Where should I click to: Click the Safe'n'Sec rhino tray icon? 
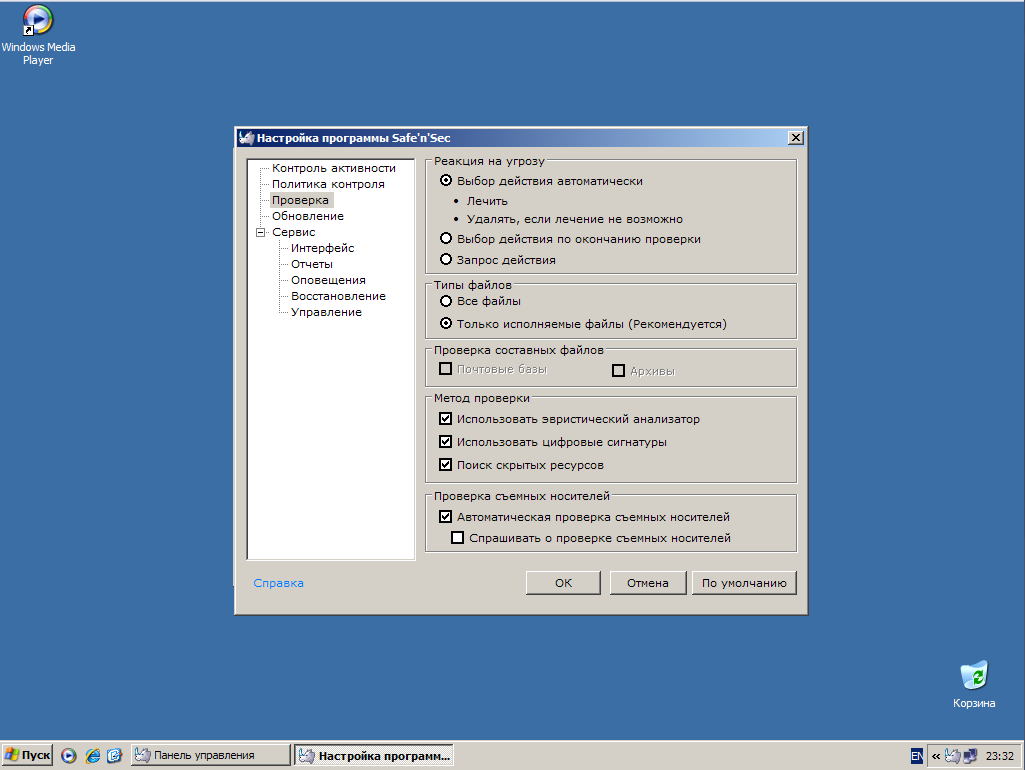952,756
